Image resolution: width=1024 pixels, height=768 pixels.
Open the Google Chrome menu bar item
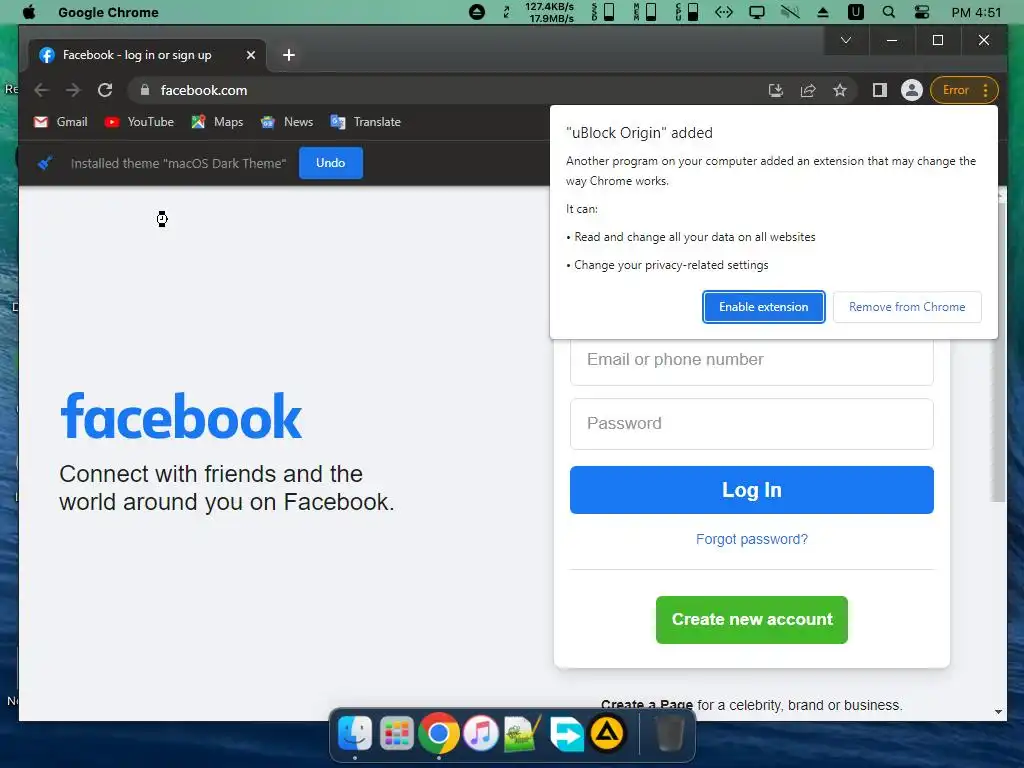108,12
